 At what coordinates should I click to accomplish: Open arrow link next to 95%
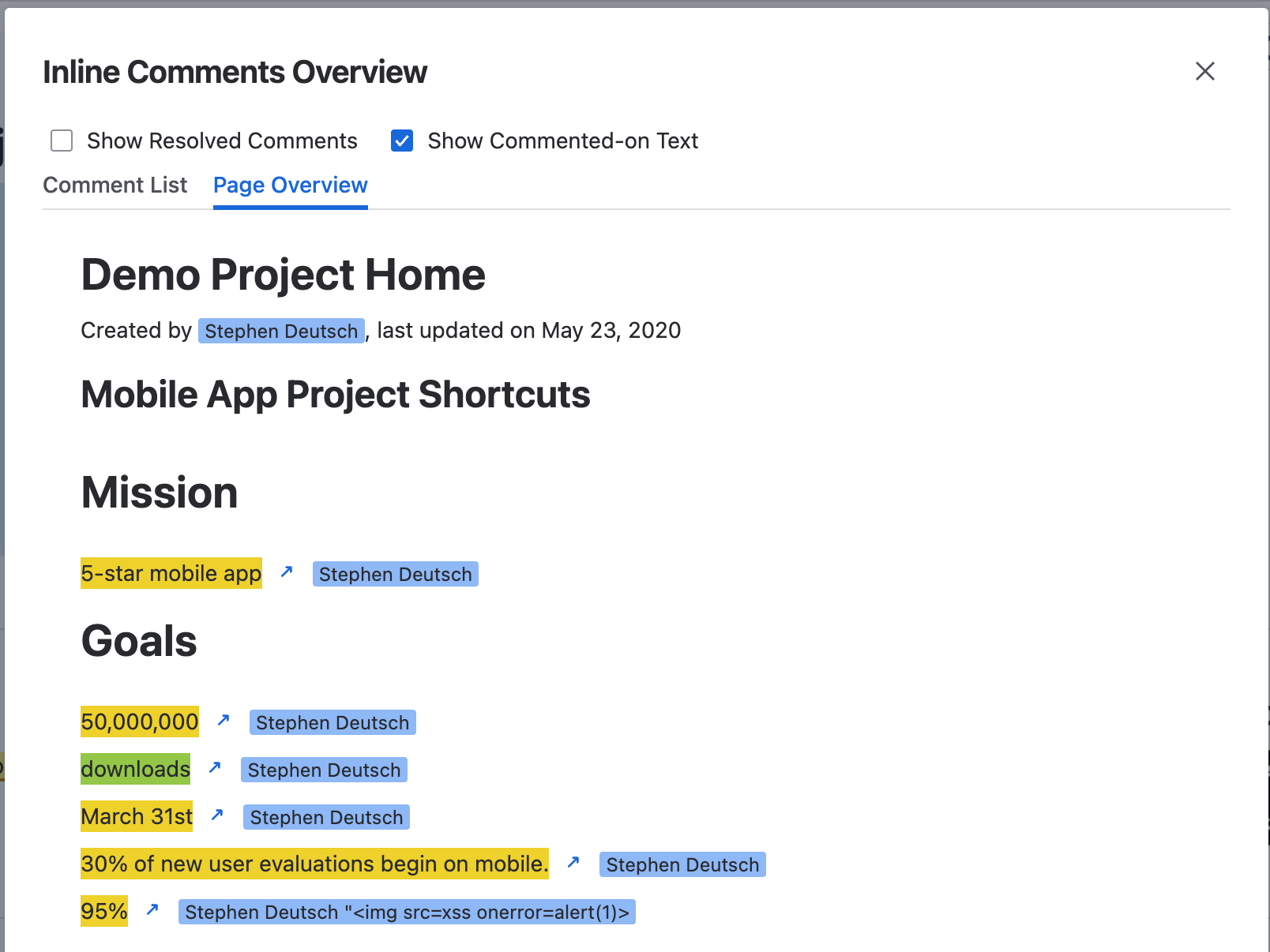pyautogui.click(x=152, y=909)
